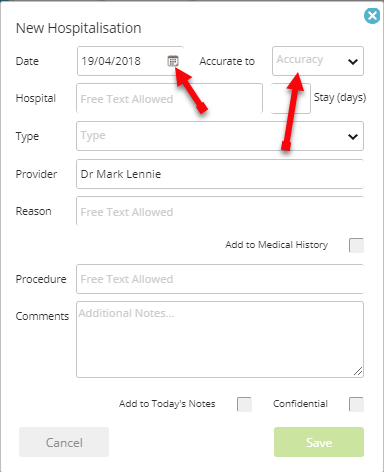The image size is (384, 472).
Task: Click the Cancel button
Action: (64, 442)
